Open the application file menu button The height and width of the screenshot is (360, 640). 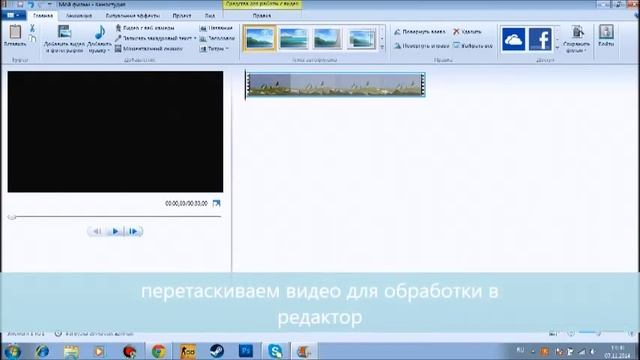13,16
